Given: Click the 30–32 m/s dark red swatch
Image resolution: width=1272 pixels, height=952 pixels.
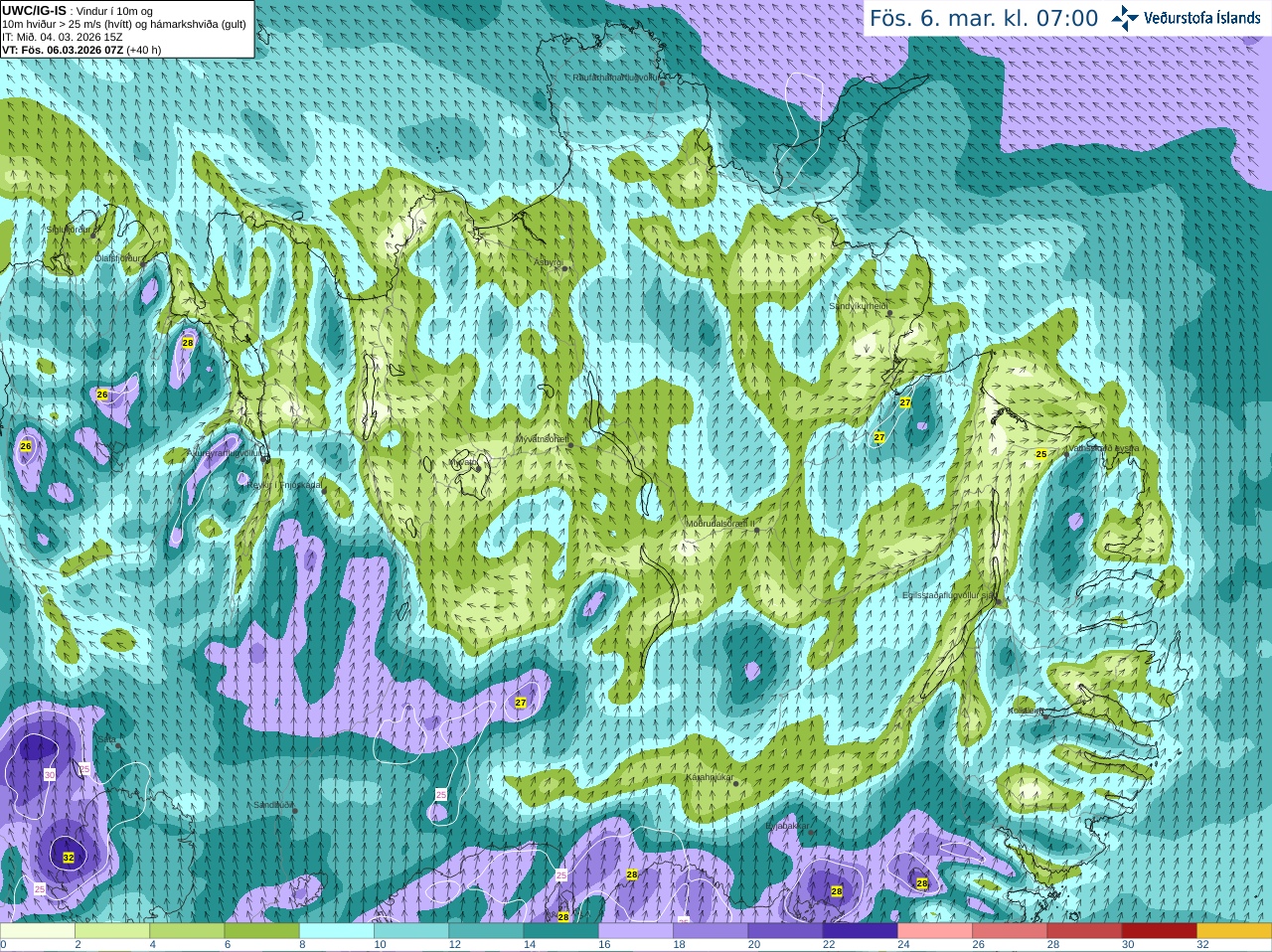Looking at the screenshot, I should point(1161,931).
